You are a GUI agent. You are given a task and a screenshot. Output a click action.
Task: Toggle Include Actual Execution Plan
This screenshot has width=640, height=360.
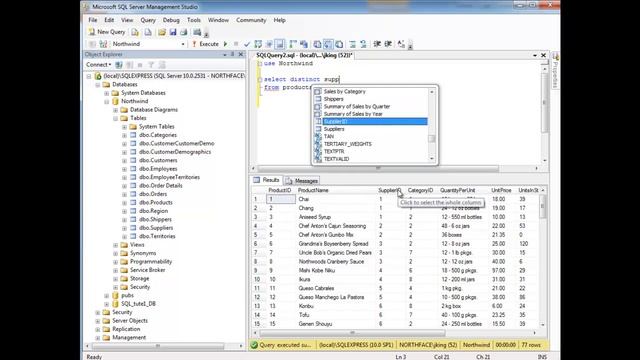[x=293, y=44]
